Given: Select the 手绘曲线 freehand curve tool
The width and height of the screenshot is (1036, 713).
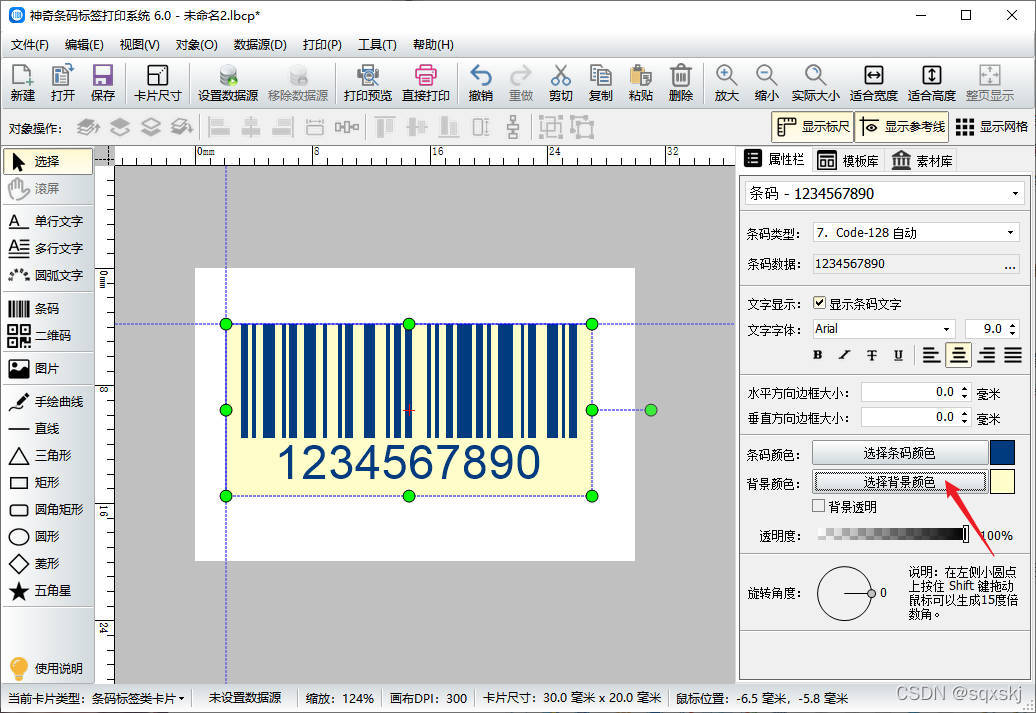Looking at the screenshot, I should 48,401.
